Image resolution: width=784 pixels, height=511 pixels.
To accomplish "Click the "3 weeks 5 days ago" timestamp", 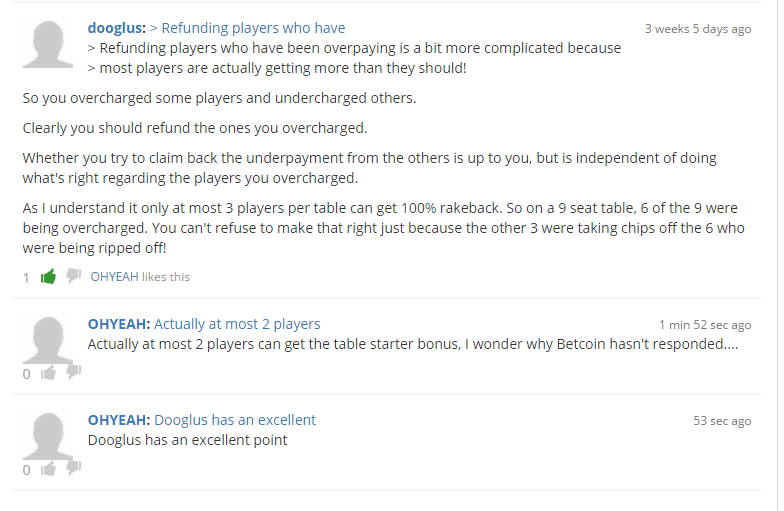I will coord(698,29).
